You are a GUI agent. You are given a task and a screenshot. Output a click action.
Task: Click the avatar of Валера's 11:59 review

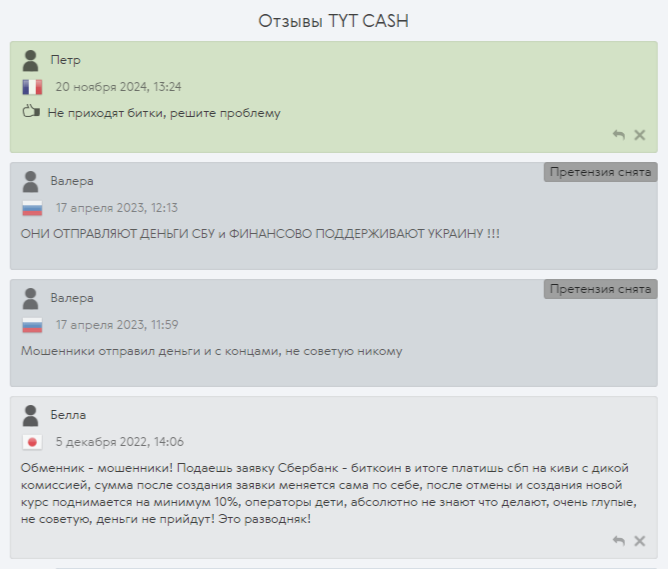point(31,299)
